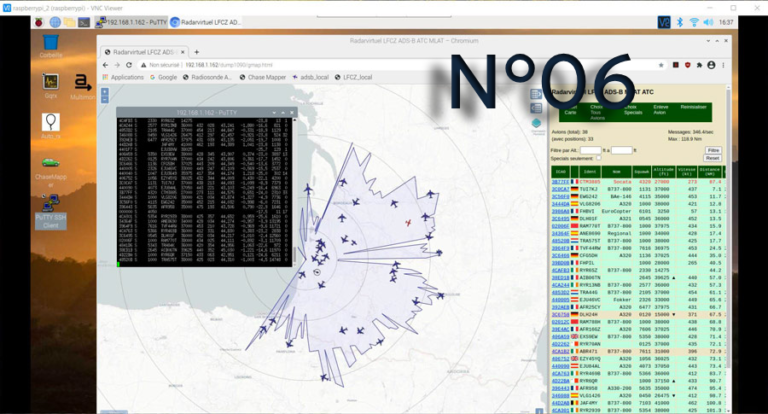Open a new Chromium tab
This screenshot has height=414, width=768.
[x=196, y=52]
